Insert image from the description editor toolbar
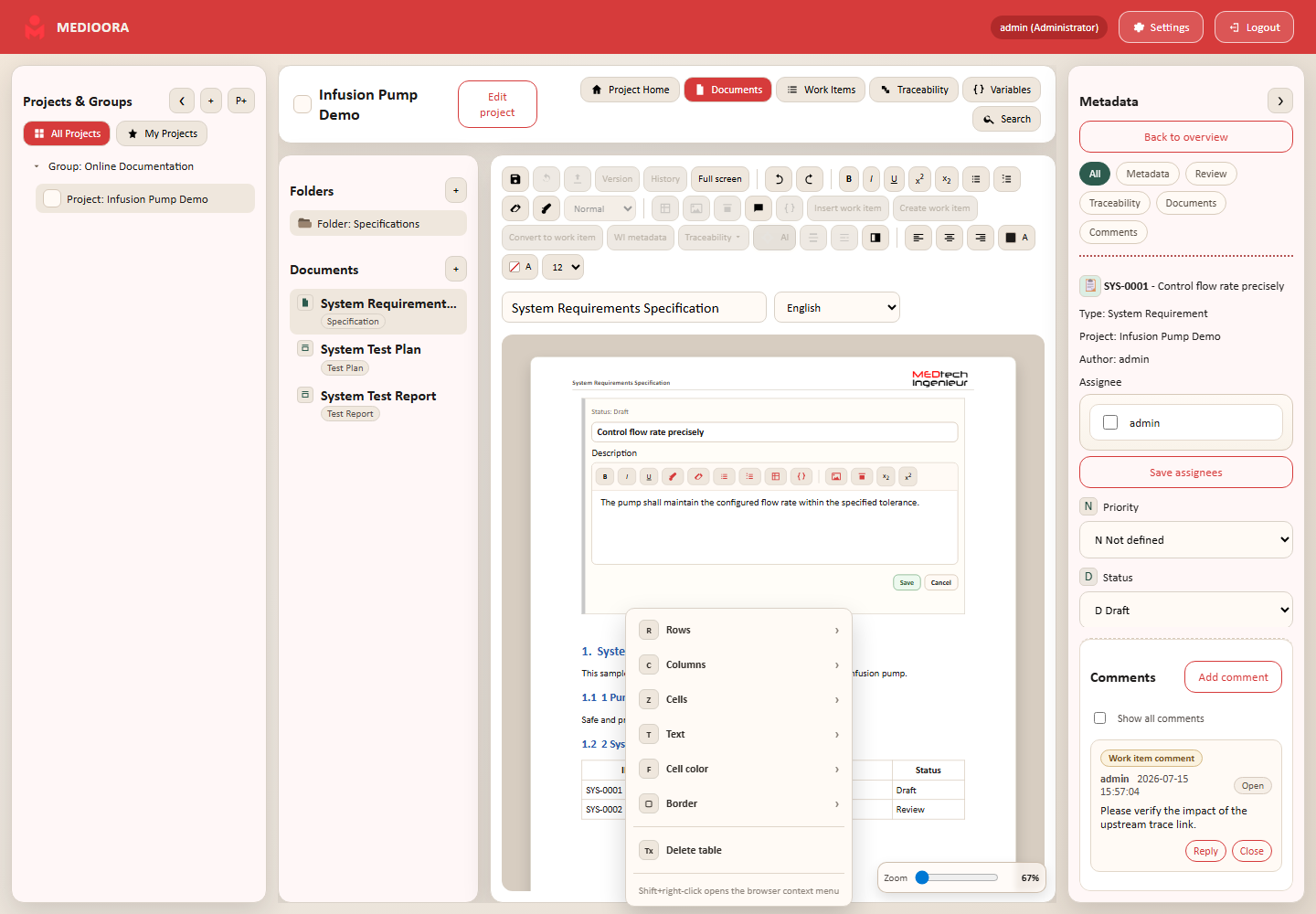1316x914 pixels. point(836,476)
